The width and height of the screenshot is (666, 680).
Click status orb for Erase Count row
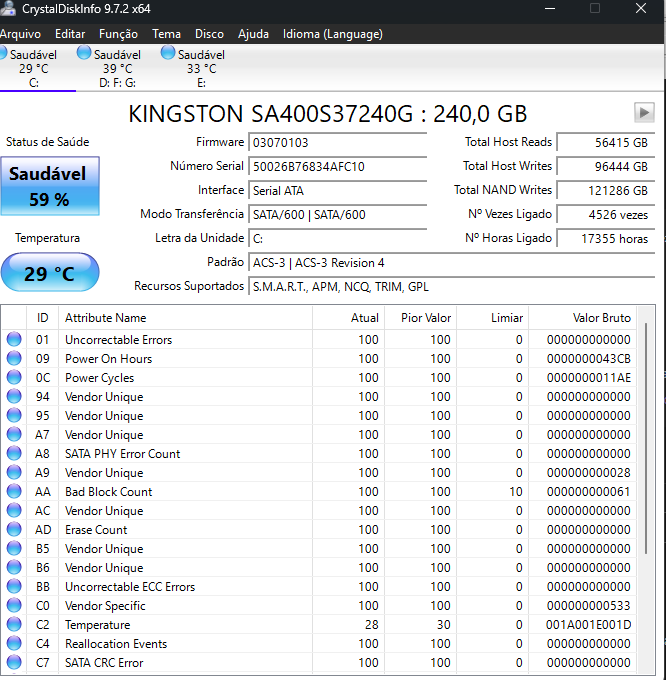[x=14, y=530]
